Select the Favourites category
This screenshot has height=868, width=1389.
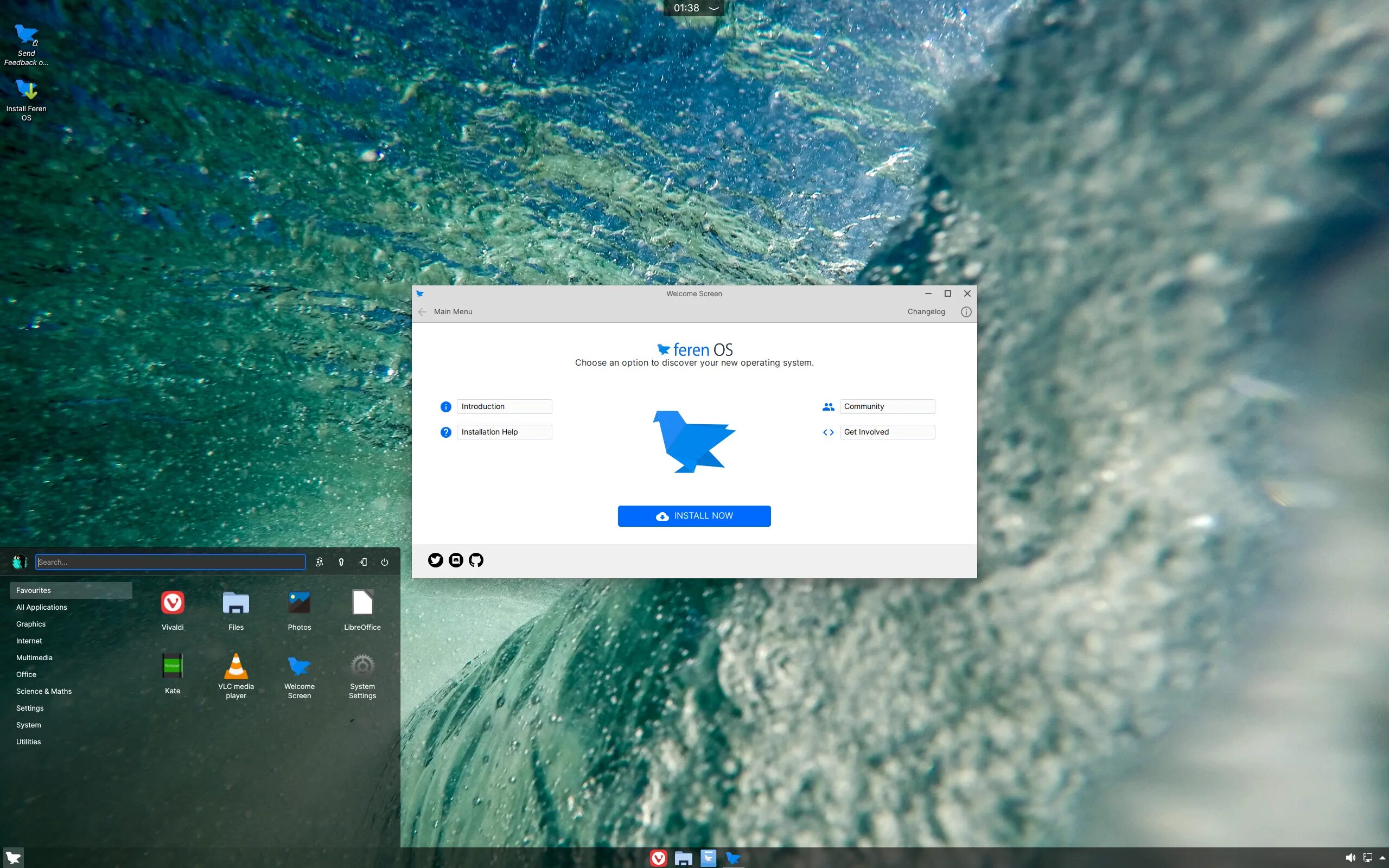pos(71,590)
